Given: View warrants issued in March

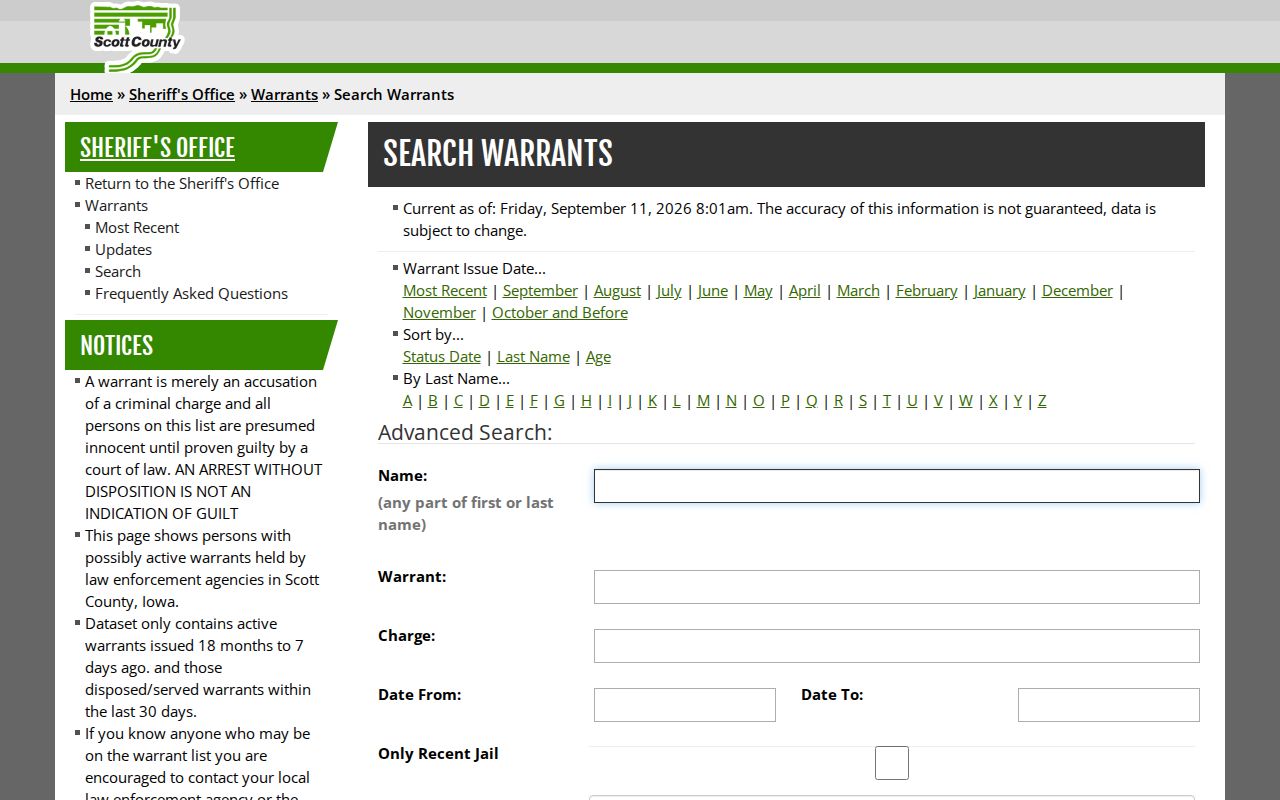Looking at the screenshot, I should click(x=858, y=290).
